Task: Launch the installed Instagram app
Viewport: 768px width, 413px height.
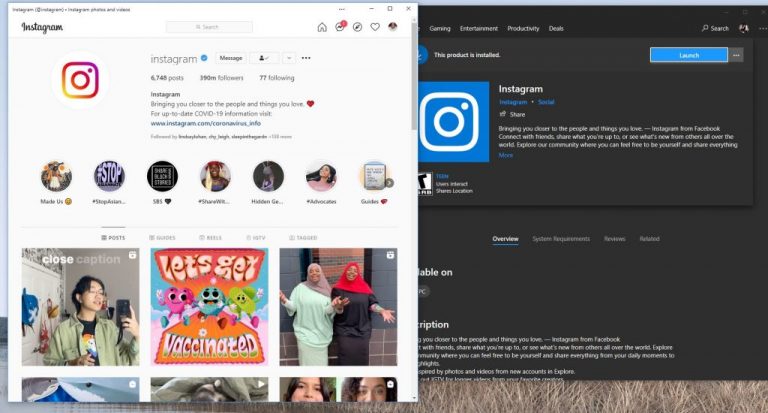Action: point(689,55)
